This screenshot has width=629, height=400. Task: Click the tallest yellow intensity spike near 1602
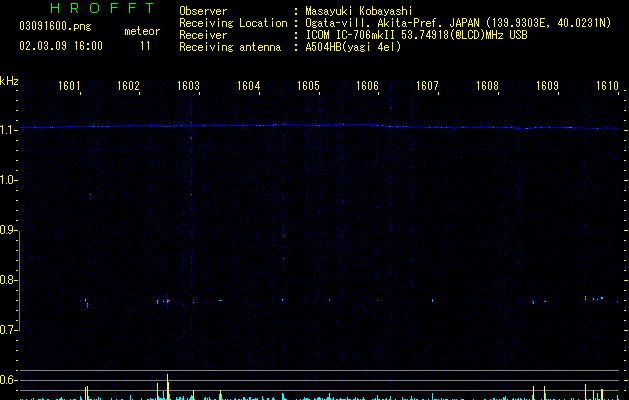pos(168,387)
